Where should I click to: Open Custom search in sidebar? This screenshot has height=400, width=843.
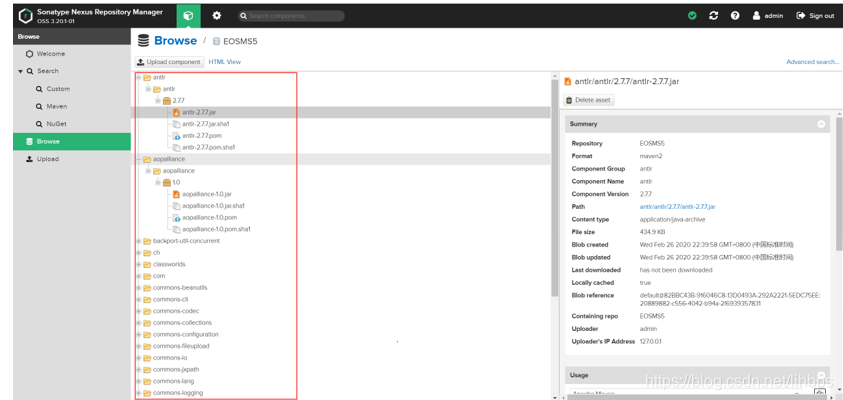[x=72, y=89]
